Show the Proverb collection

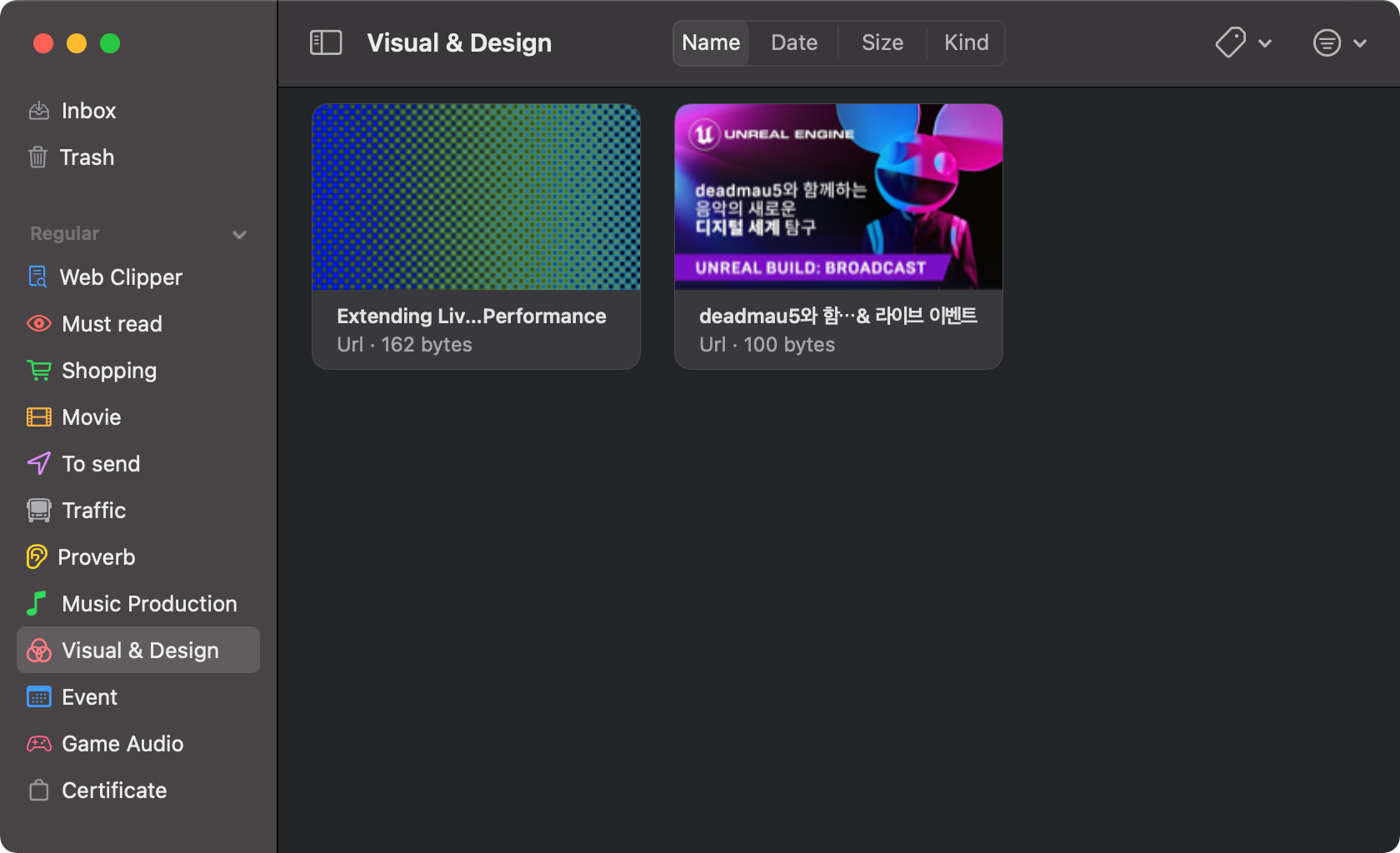pyautogui.click(x=138, y=557)
